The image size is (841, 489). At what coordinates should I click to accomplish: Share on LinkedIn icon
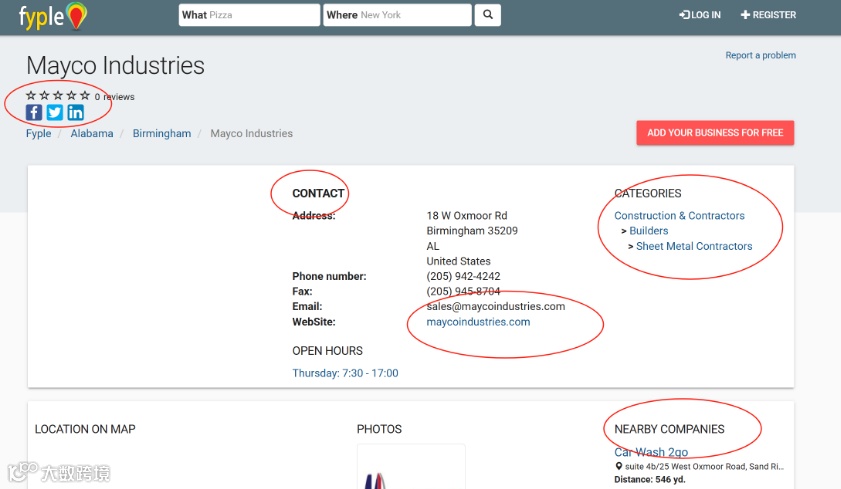tap(76, 112)
